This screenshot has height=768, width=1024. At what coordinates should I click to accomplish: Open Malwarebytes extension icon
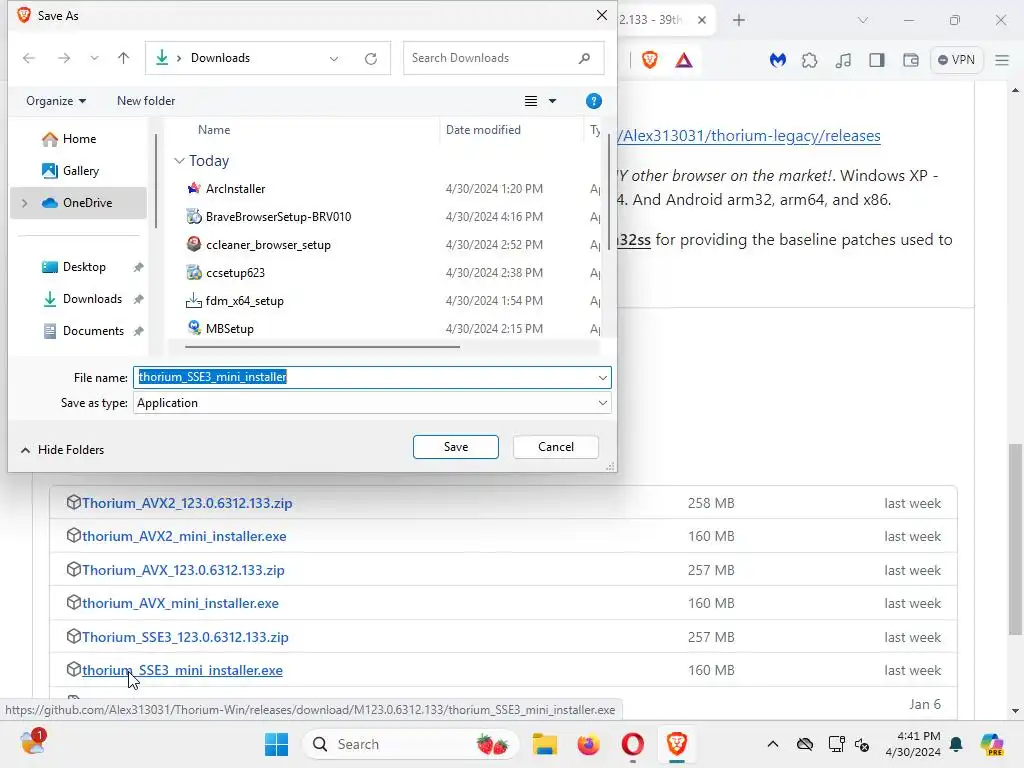tap(777, 60)
